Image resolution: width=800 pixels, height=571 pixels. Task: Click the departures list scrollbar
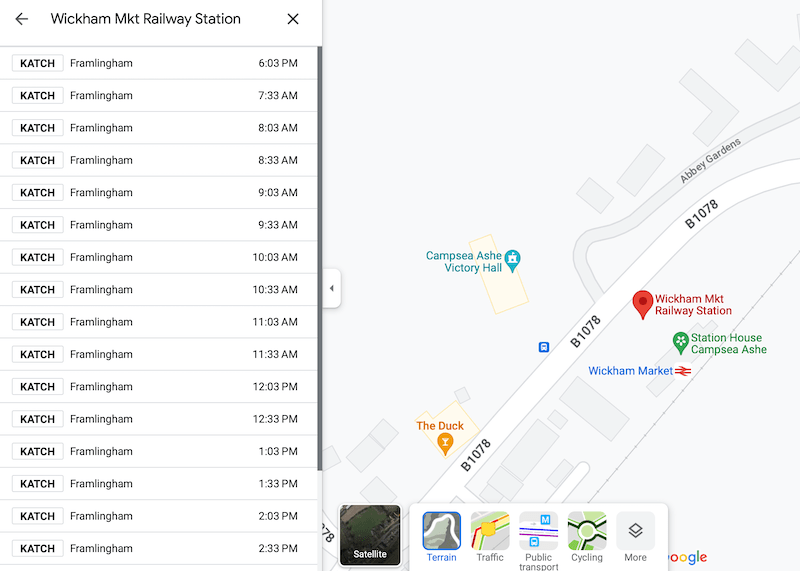(319, 260)
